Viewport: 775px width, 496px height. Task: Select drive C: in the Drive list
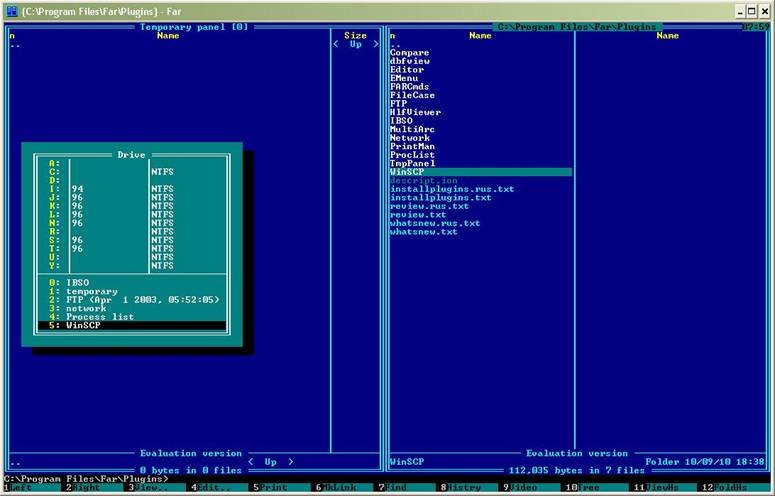[132, 172]
